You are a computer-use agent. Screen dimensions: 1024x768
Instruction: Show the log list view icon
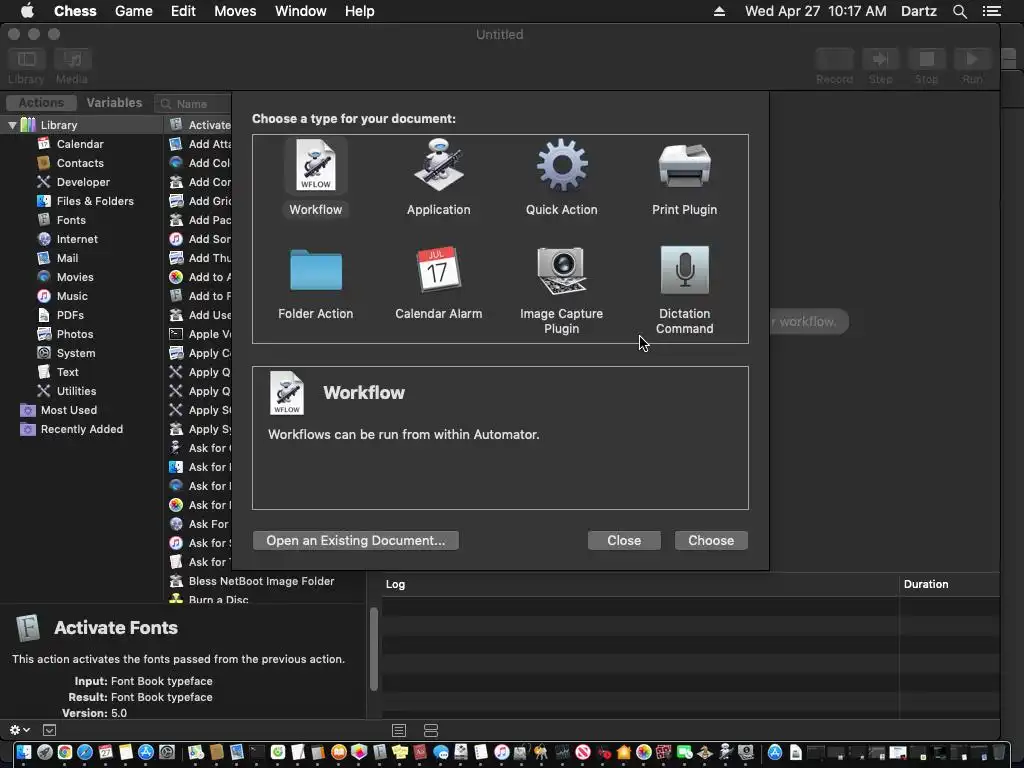coord(399,730)
